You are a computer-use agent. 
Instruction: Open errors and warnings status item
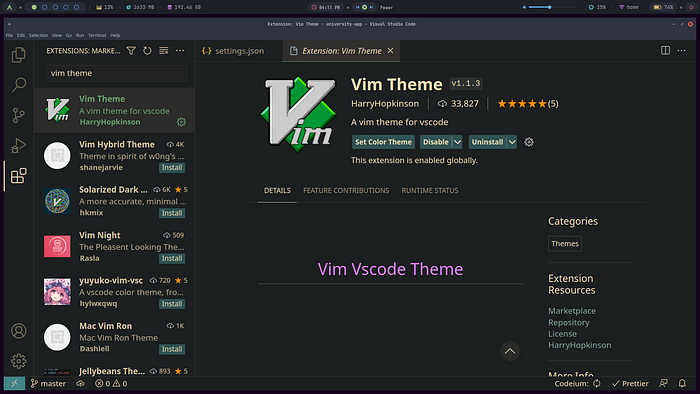tap(111, 383)
